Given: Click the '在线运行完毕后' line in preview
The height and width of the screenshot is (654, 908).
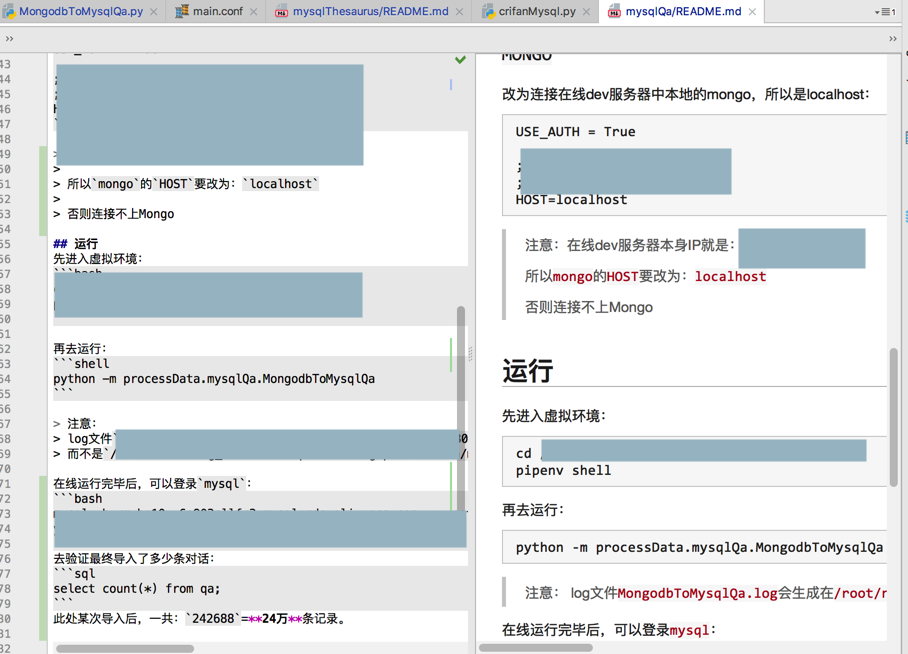Looking at the screenshot, I should [609, 630].
